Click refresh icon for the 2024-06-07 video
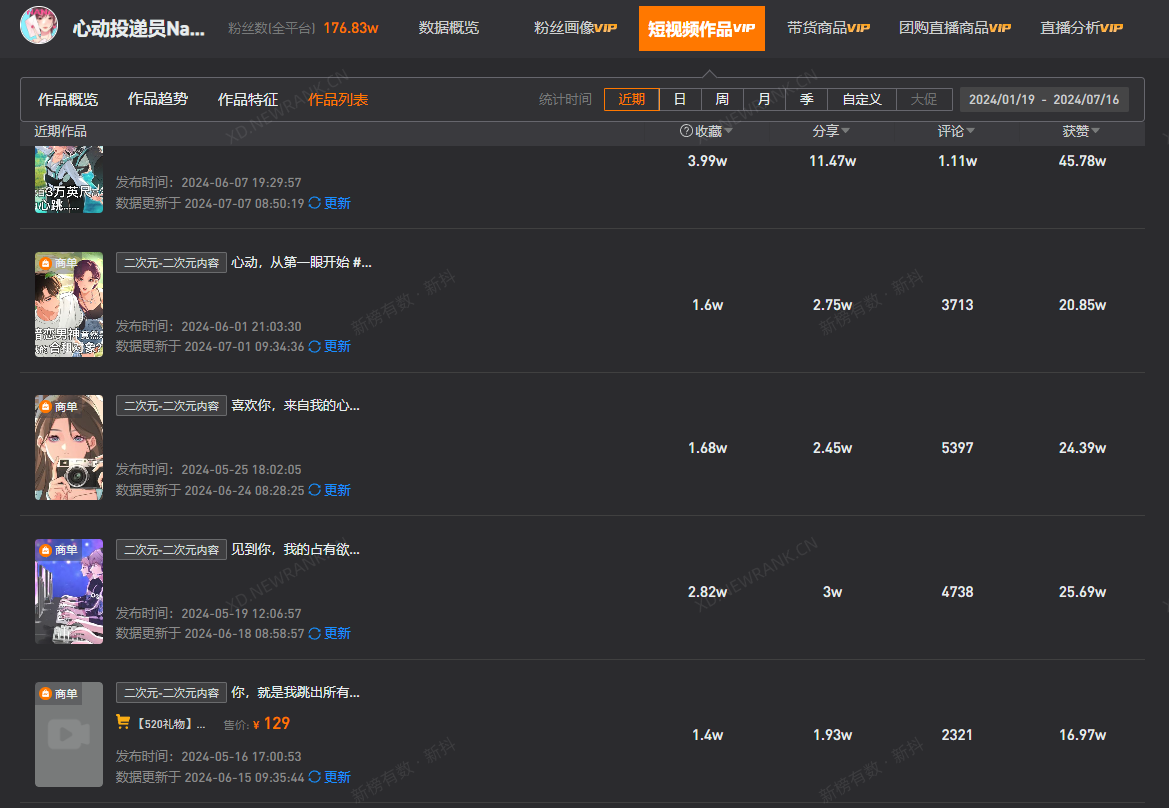The image size is (1169, 808). [315, 203]
